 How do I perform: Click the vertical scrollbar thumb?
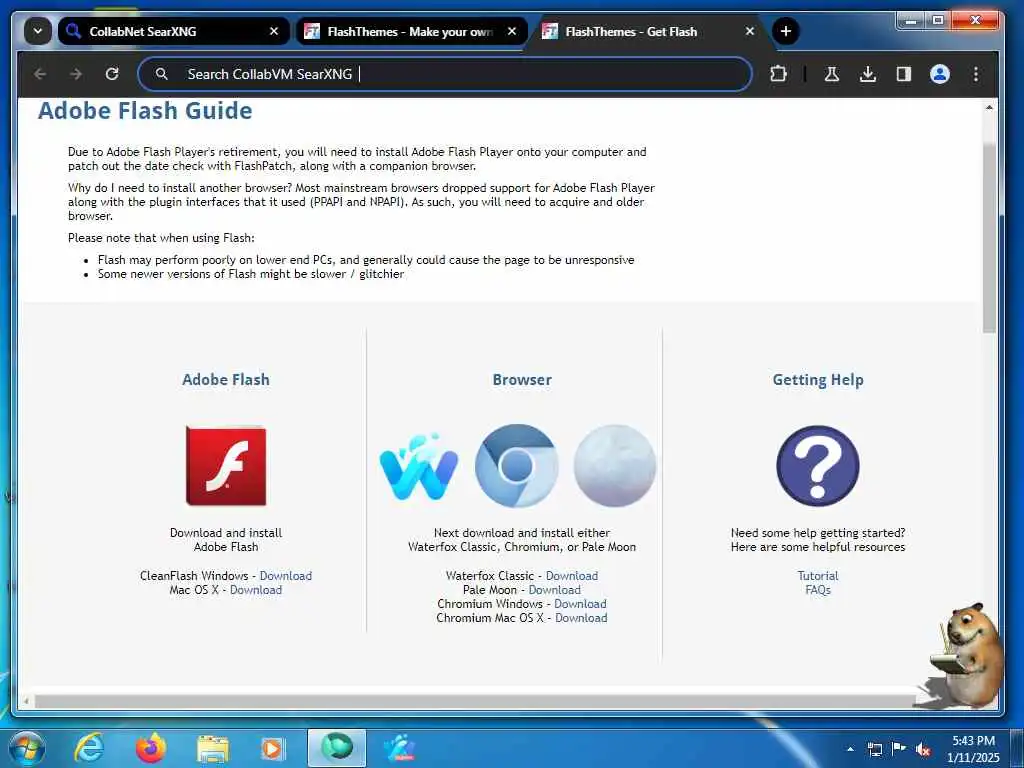click(x=989, y=237)
